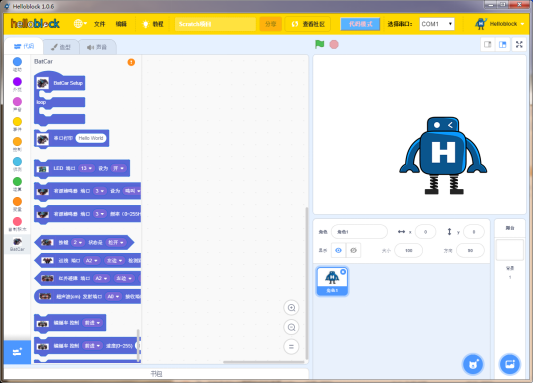
Task: Click the choose a sprite button
Action: (473, 364)
